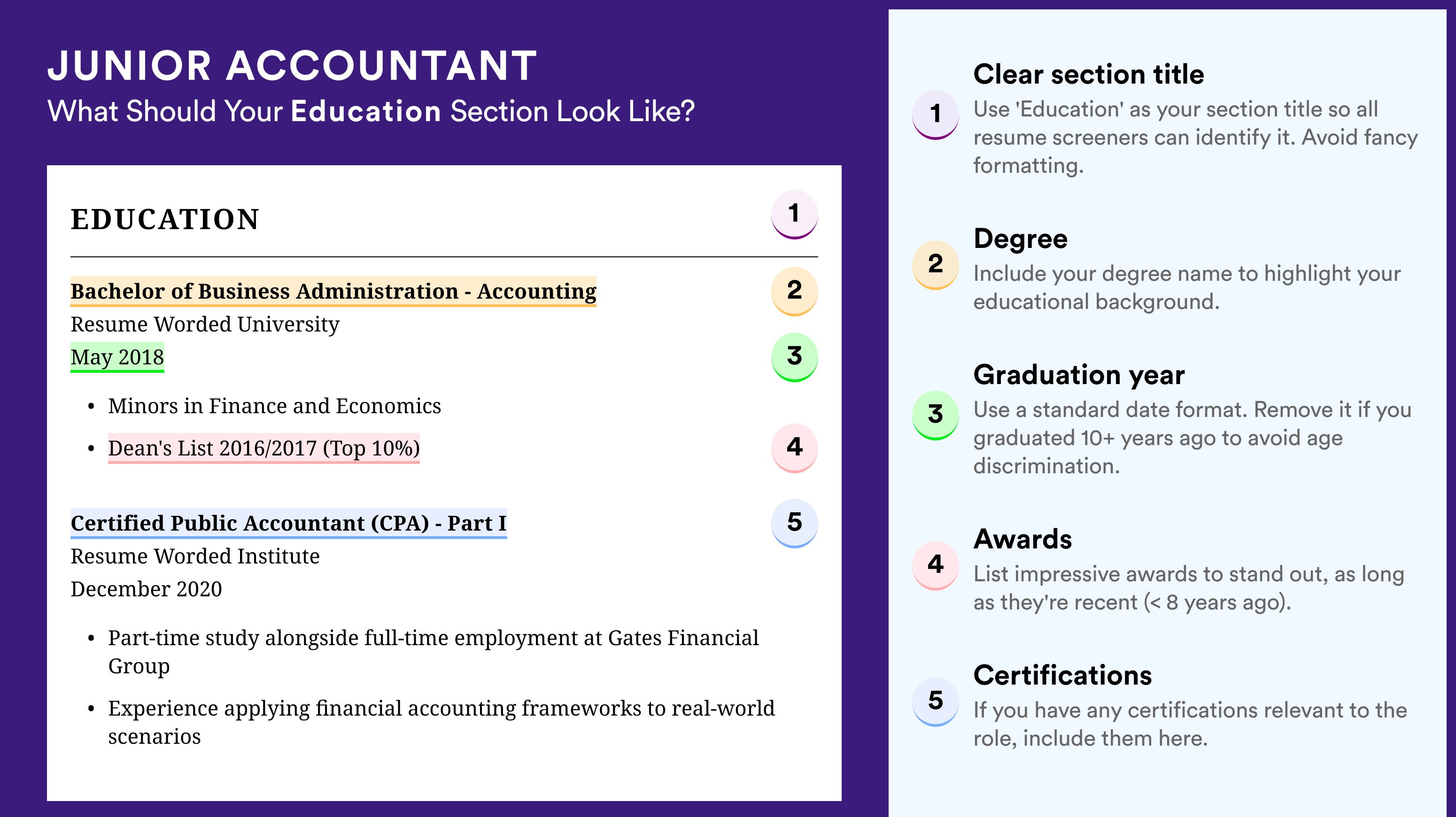Screen dimensions: 1456x817
Task: Click the green number 3 badge beside May 2018
Action: pyautogui.click(x=794, y=356)
